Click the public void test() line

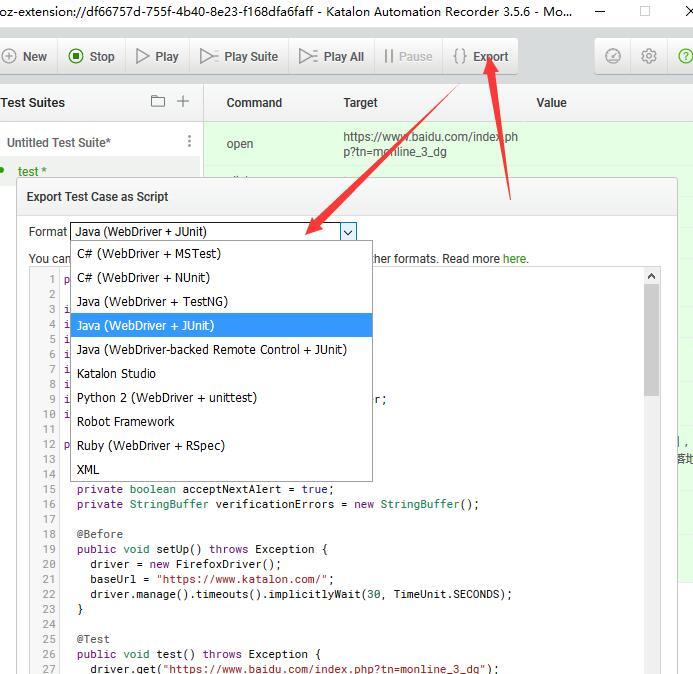(199, 655)
